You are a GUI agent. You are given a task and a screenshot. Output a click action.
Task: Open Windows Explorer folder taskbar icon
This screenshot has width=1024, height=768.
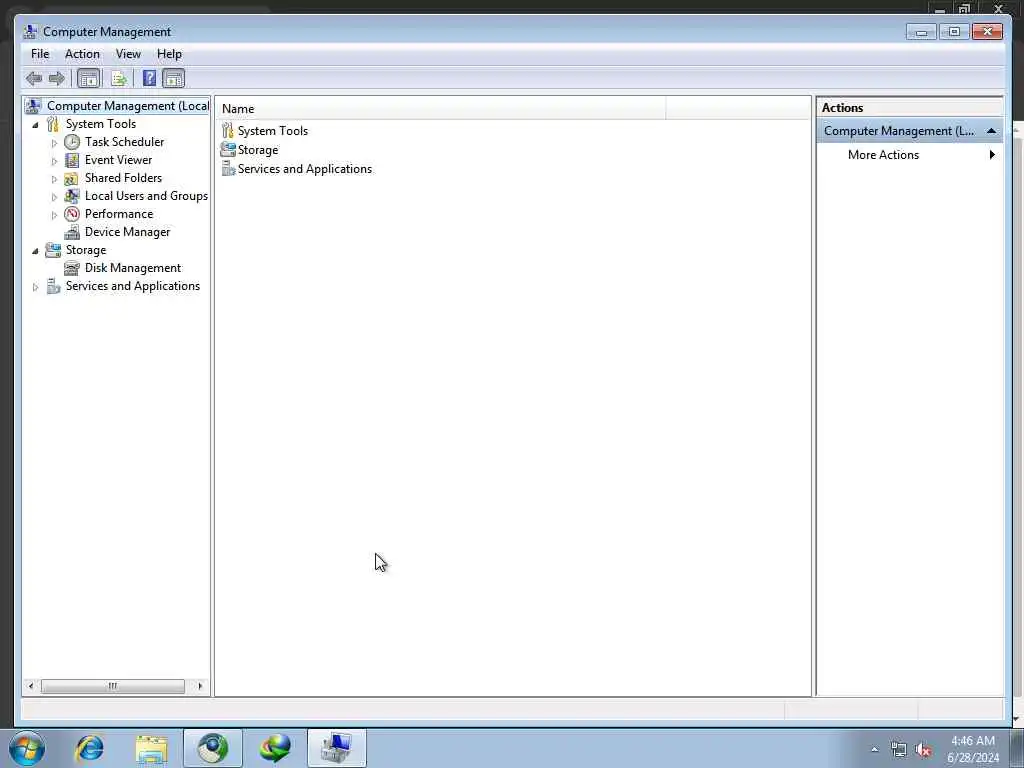click(x=152, y=748)
